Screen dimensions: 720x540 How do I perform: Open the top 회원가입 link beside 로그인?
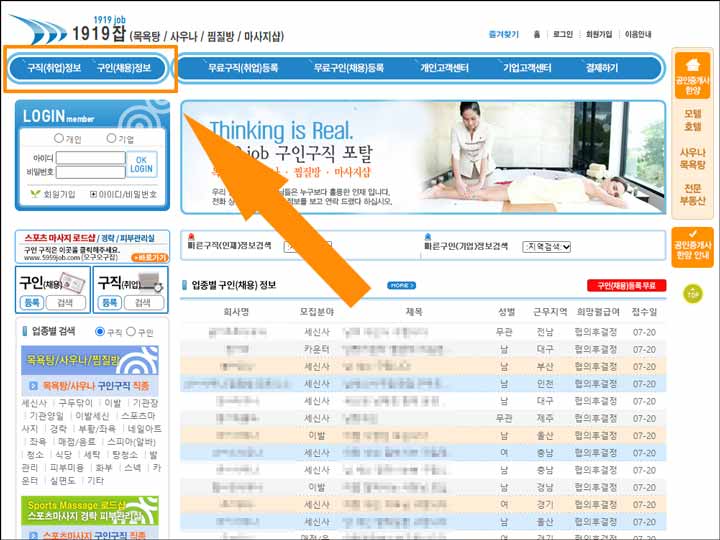coord(599,34)
